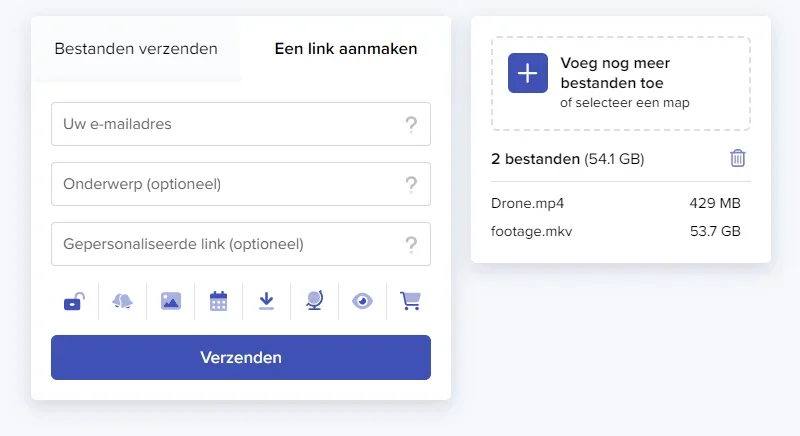The width and height of the screenshot is (800, 436).
Task: Click the globe icon in options row
Action: (x=314, y=300)
